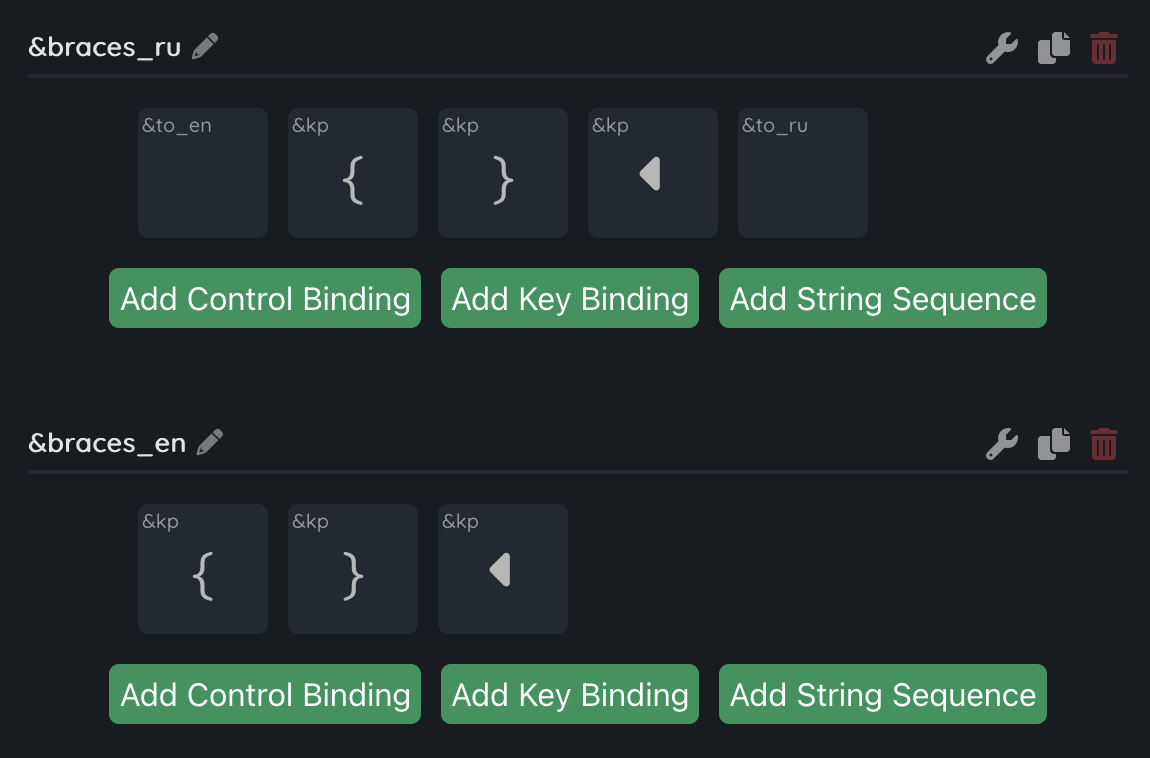1150x758 pixels.
Task: Select the &to_en binding in &braces_ru
Action: 203,173
